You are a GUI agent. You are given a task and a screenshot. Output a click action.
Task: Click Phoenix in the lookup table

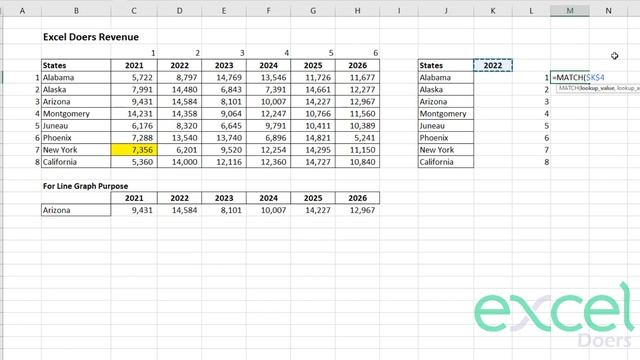tap(446, 138)
